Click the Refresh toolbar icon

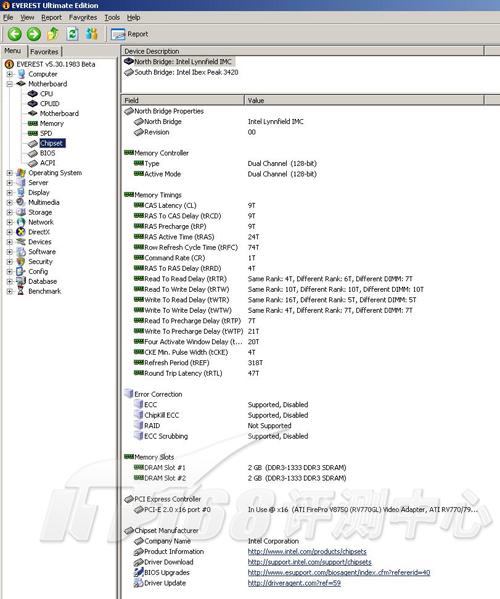(x=72, y=34)
